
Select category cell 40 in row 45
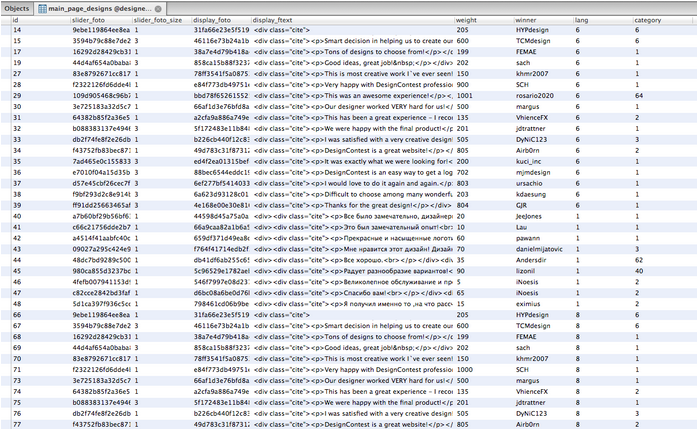(x=639, y=271)
